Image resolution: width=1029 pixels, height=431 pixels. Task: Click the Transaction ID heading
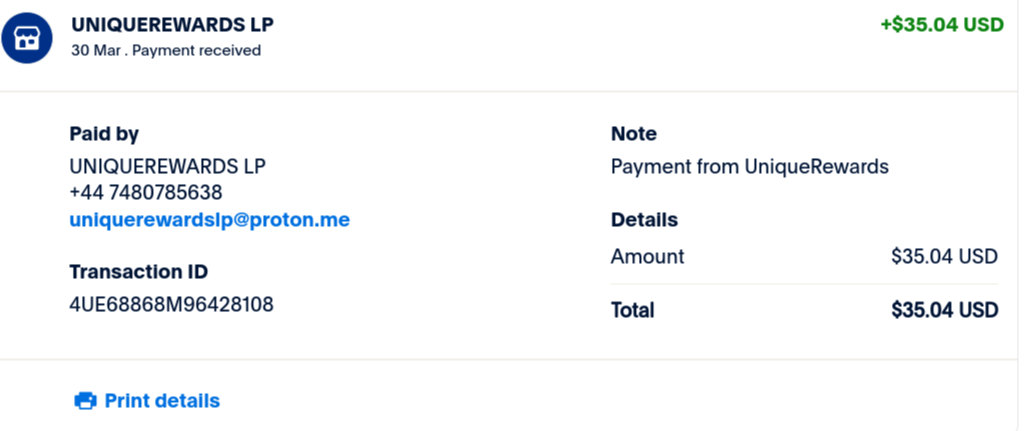coord(138,272)
